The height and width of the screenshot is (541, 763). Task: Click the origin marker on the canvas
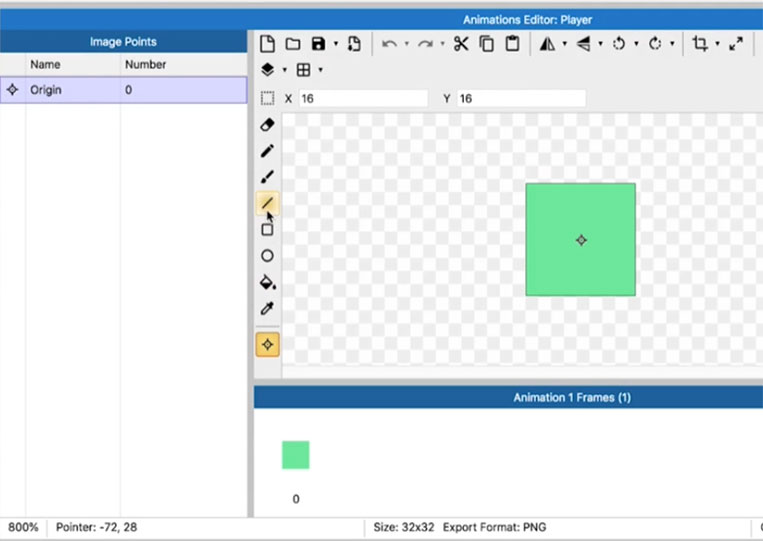[581, 240]
